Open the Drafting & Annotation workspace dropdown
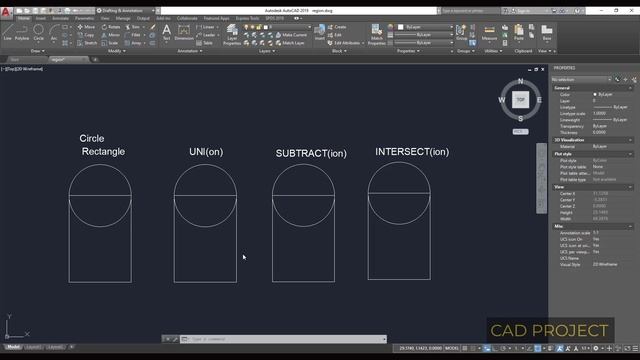This screenshot has height=360, width=640. click(126, 11)
